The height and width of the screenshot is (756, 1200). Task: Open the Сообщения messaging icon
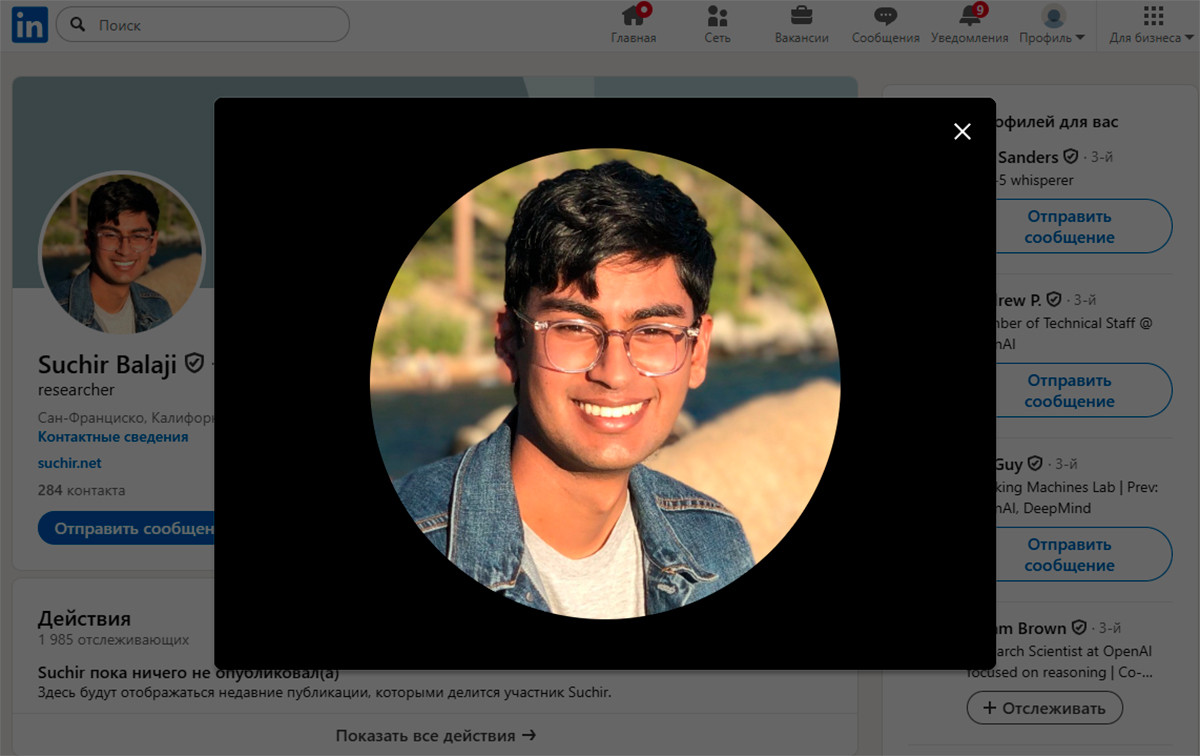click(885, 17)
